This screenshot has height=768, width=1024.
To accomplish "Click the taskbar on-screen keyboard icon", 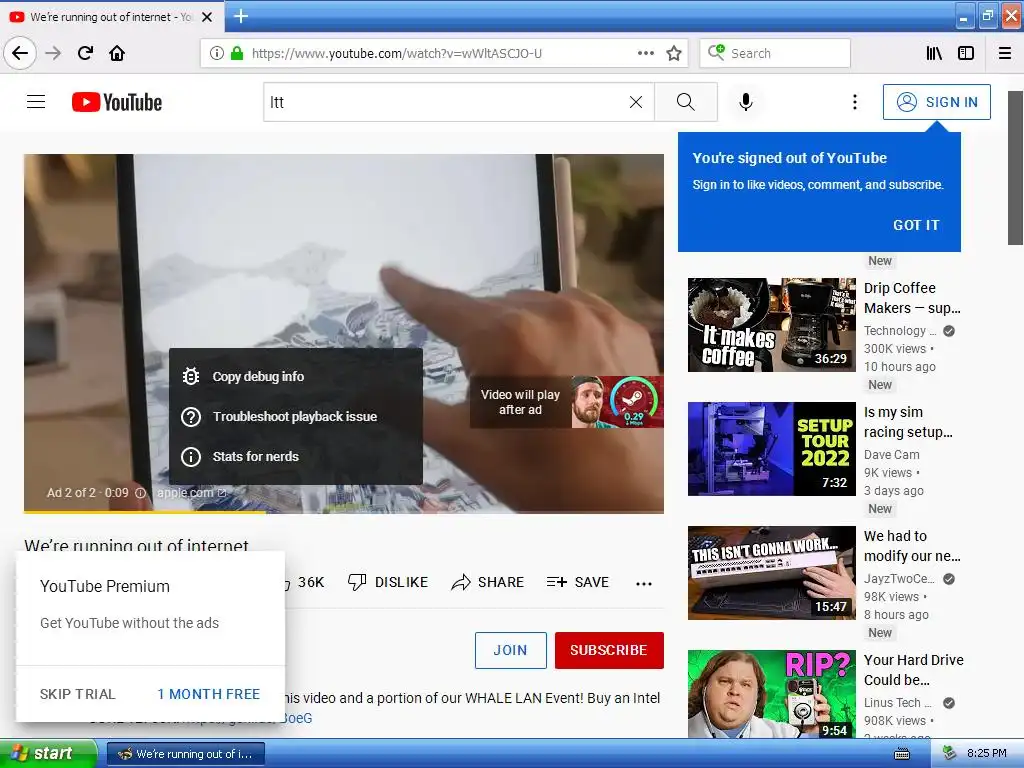I will click(x=902, y=754).
